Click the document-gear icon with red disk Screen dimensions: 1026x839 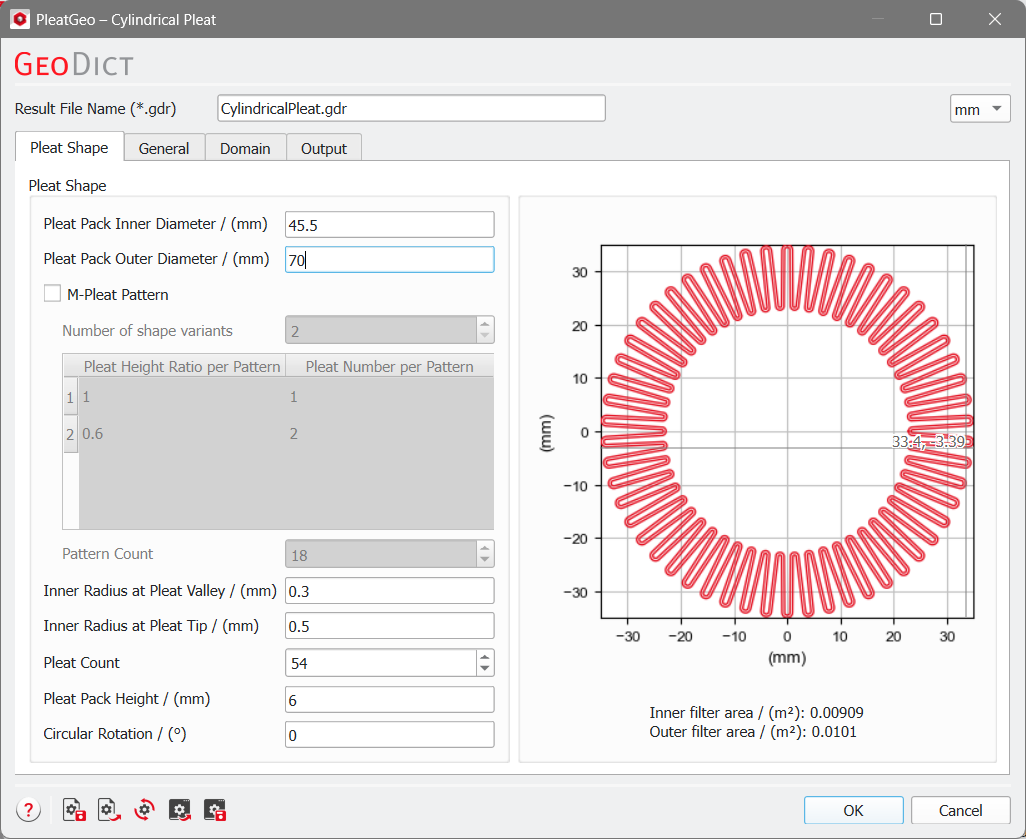74,810
